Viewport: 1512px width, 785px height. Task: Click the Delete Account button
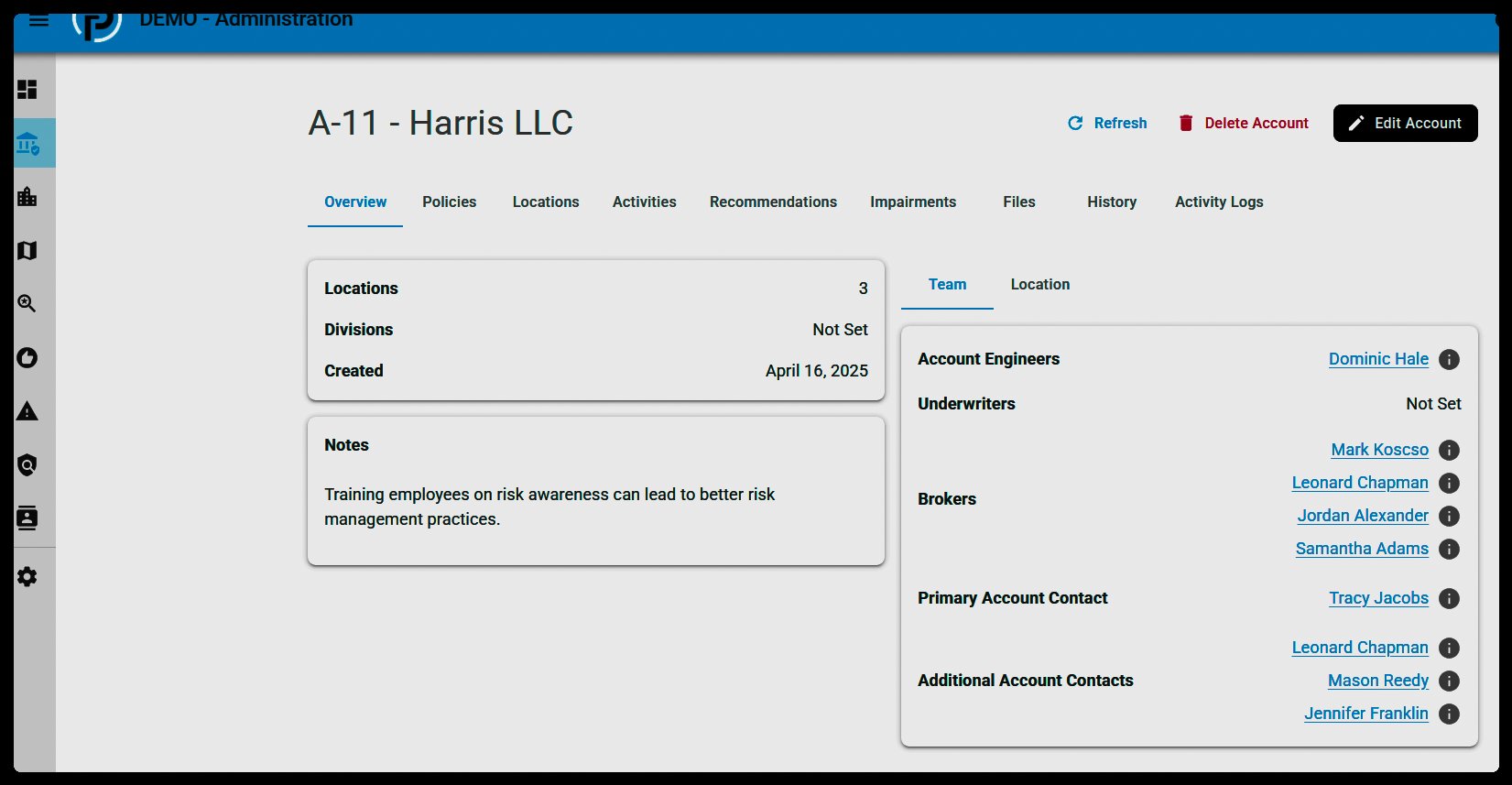(1243, 123)
